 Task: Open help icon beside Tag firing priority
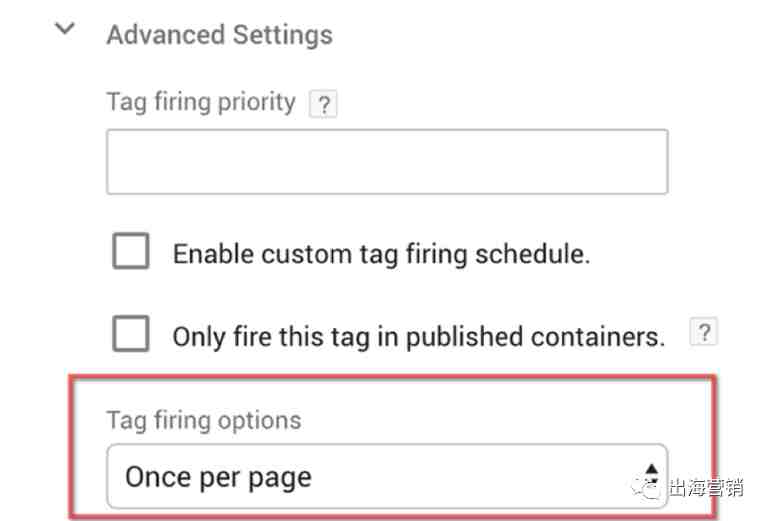tap(323, 105)
